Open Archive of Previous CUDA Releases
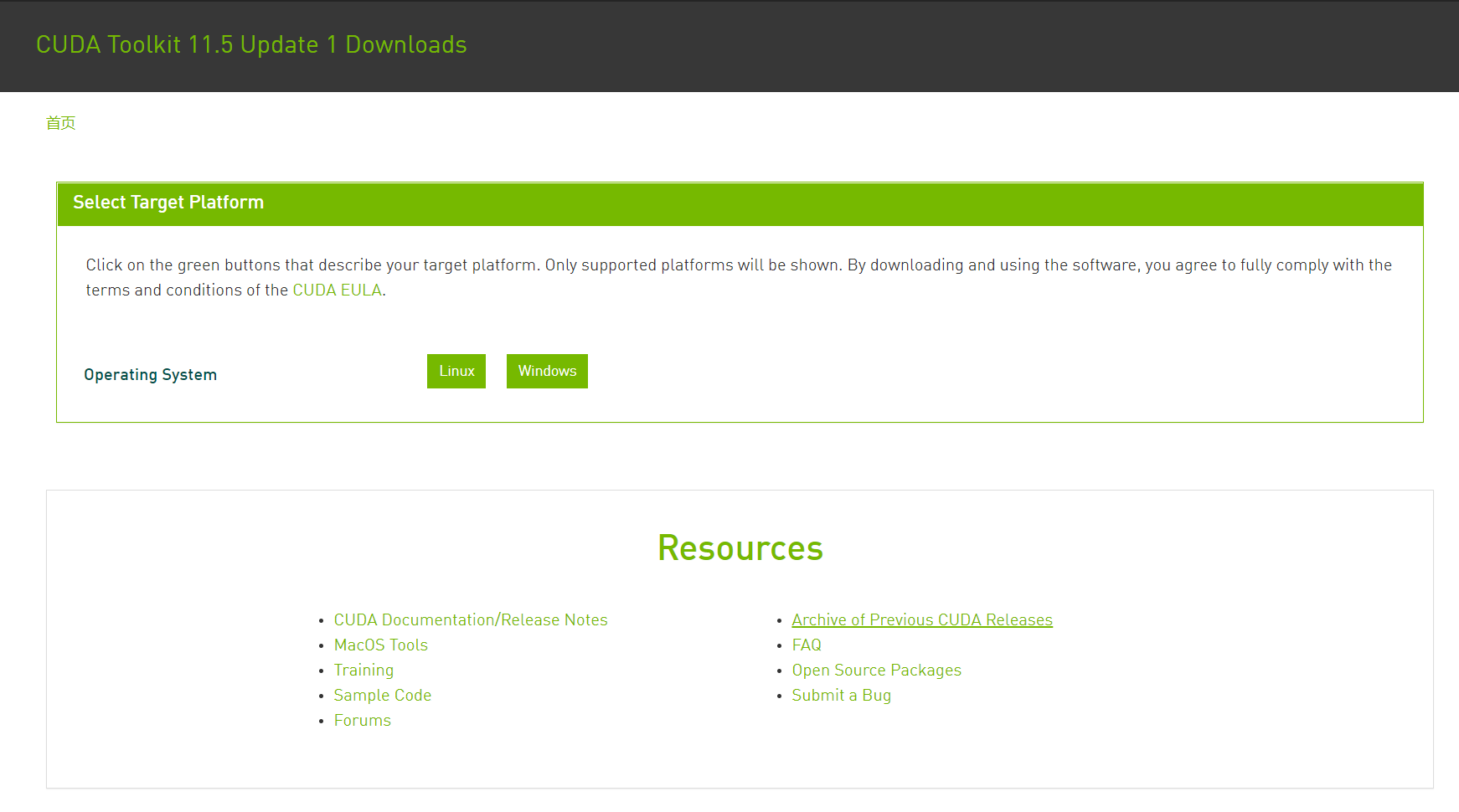The image size is (1459, 812). coord(922,619)
